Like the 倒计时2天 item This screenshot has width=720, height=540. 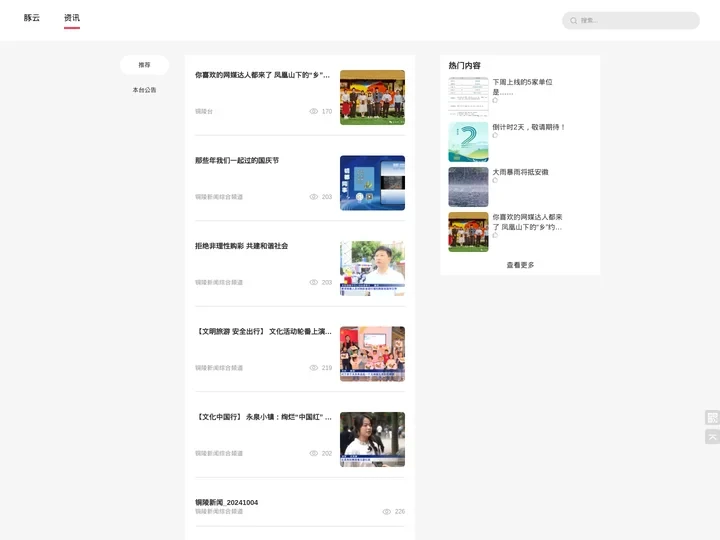click(x=495, y=135)
